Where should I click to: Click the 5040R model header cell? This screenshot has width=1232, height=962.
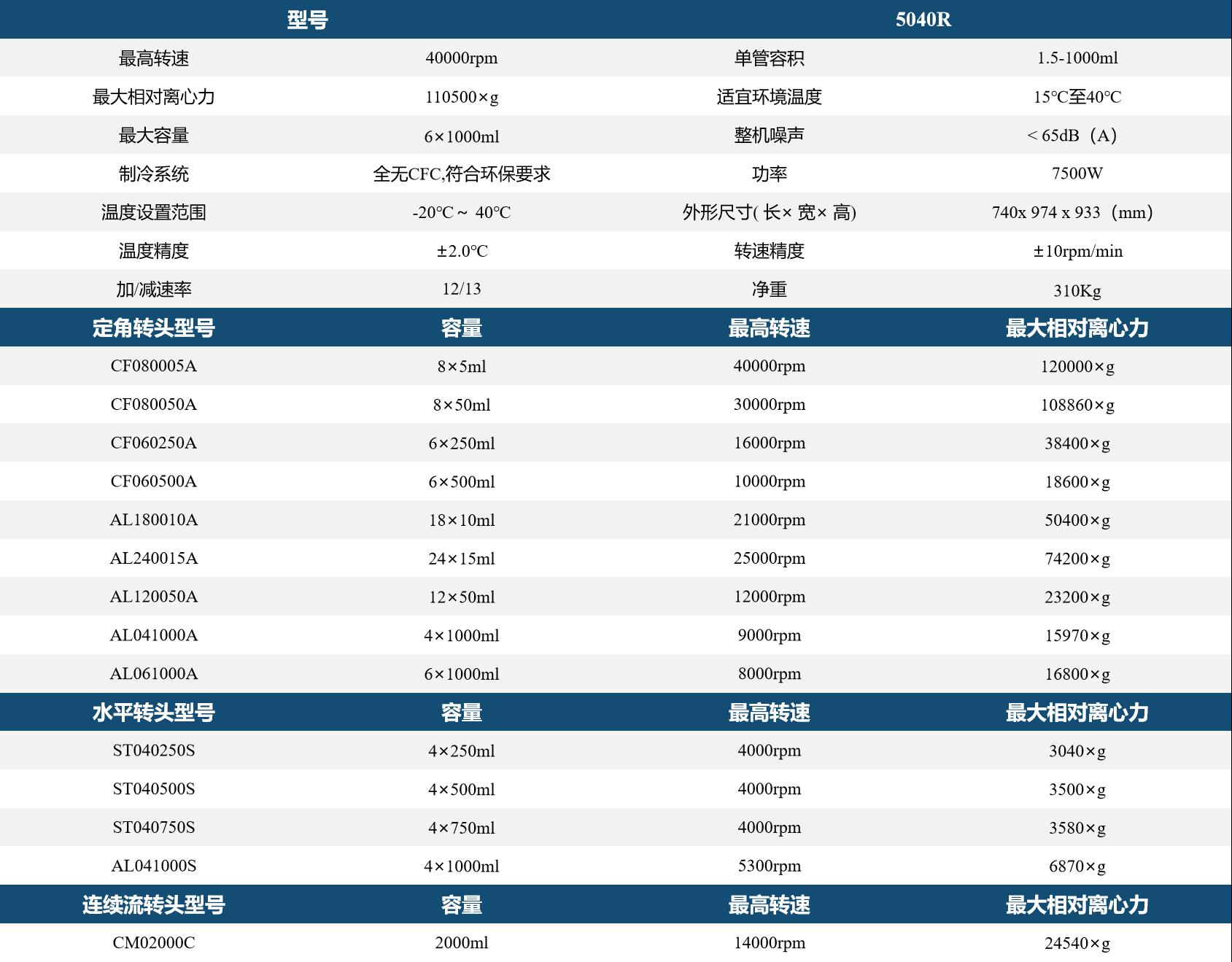923,19
